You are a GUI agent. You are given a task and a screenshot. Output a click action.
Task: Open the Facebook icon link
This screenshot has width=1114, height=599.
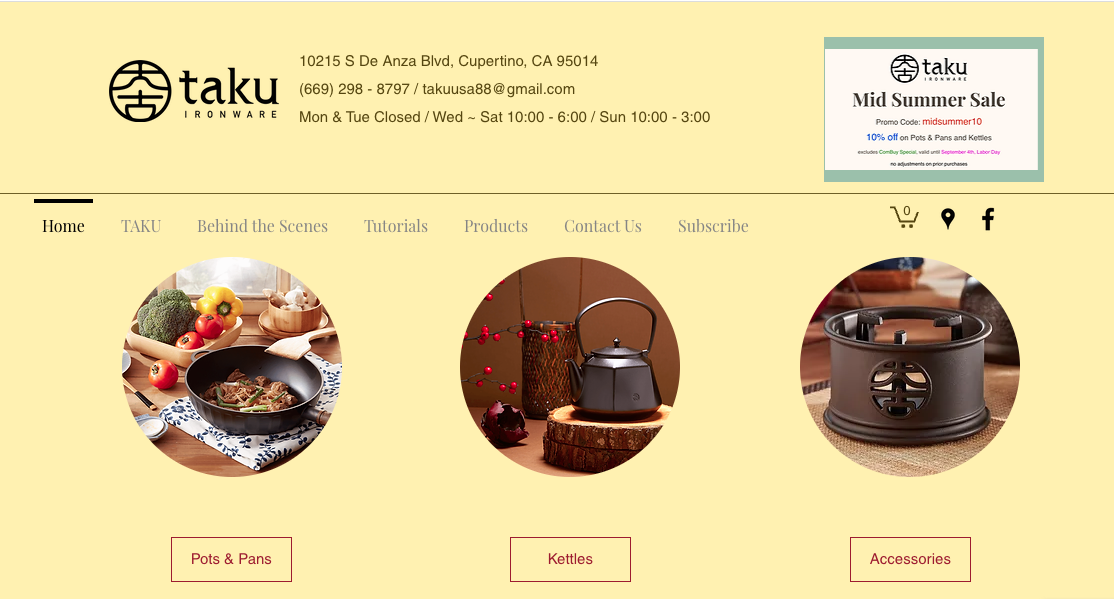pos(988,219)
